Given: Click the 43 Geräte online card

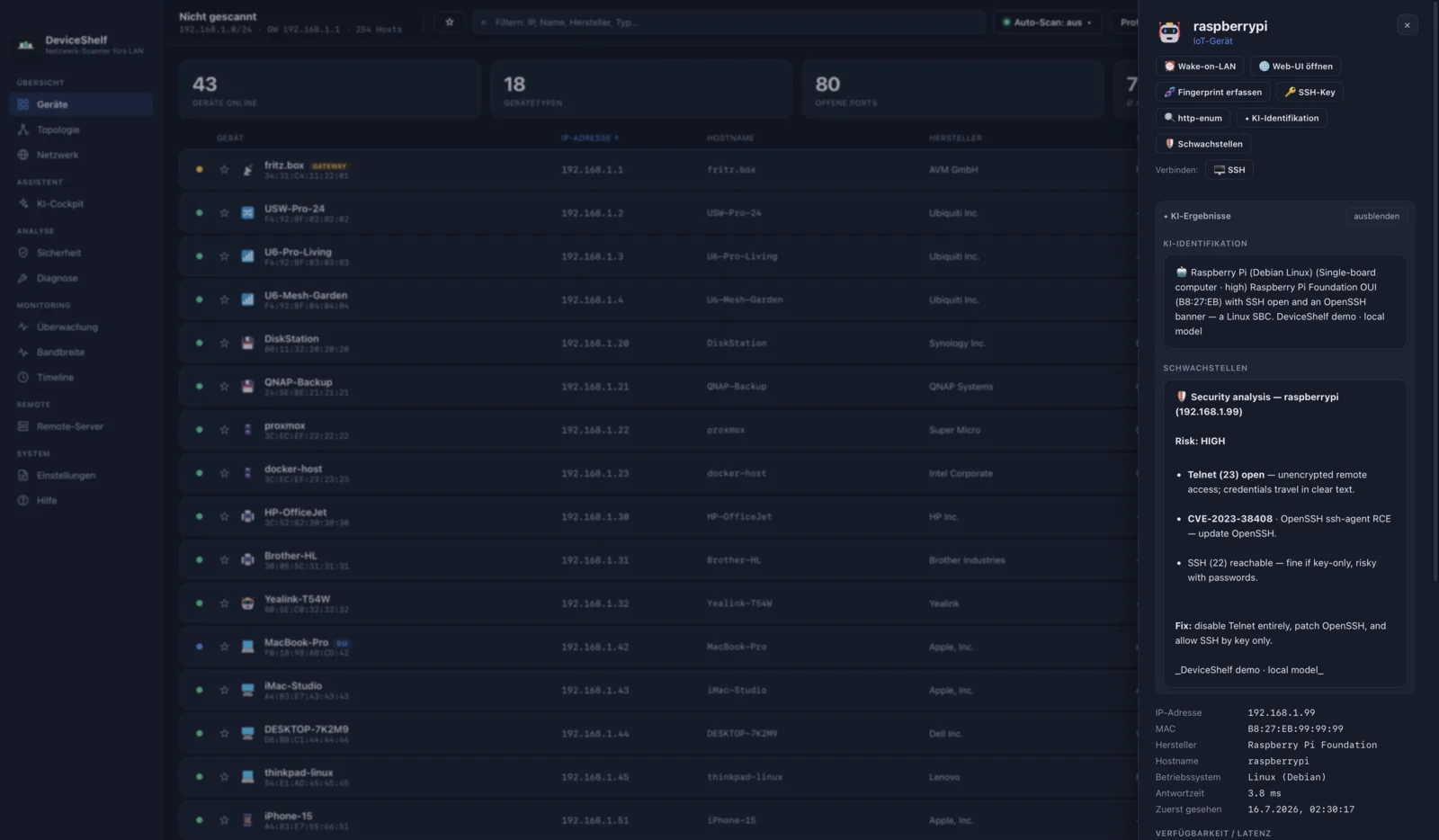Looking at the screenshot, I should click(x=329, y=90).
